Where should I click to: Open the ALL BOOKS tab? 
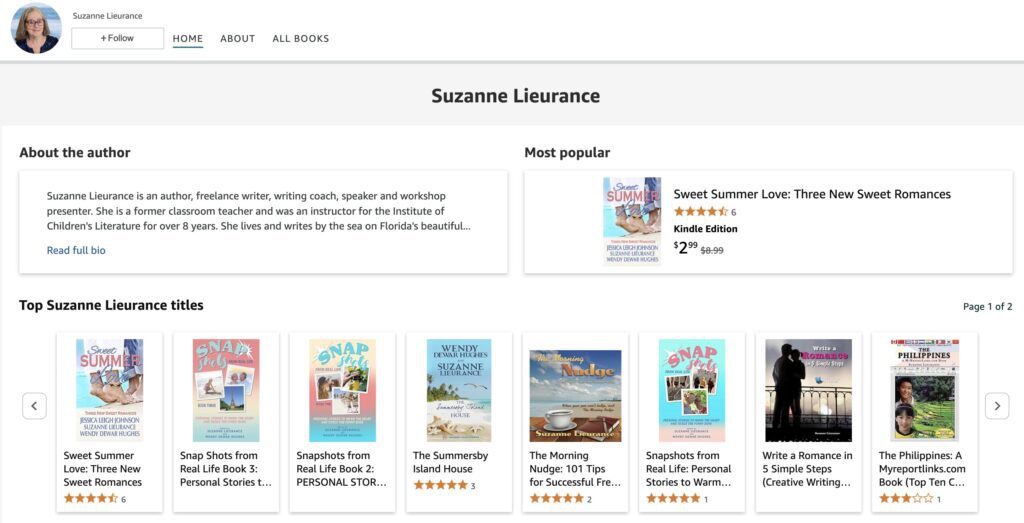(x=300, y=39)
